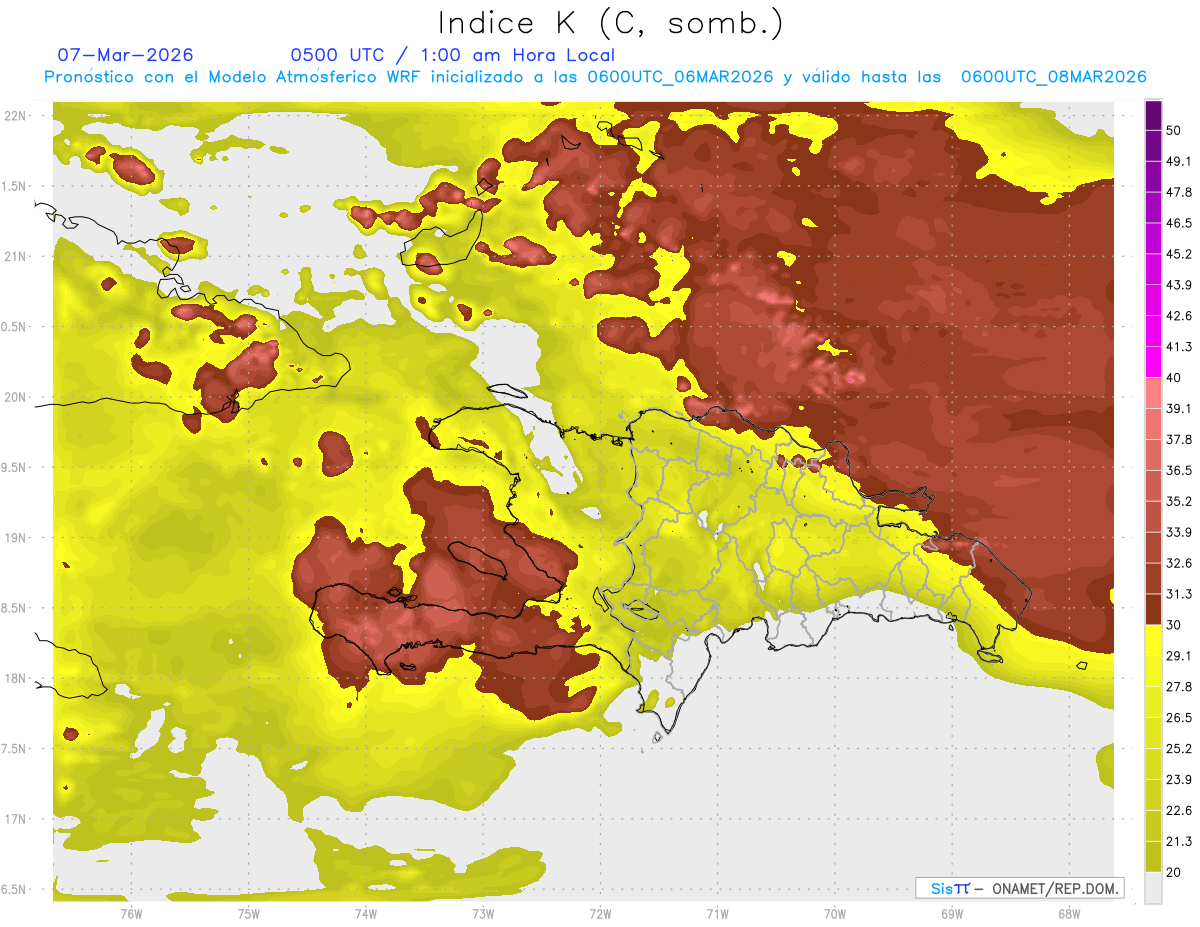Click the '33.9' value on the color scale
The height and width of the screenshot is (927, 1200).
(1179, 532)
